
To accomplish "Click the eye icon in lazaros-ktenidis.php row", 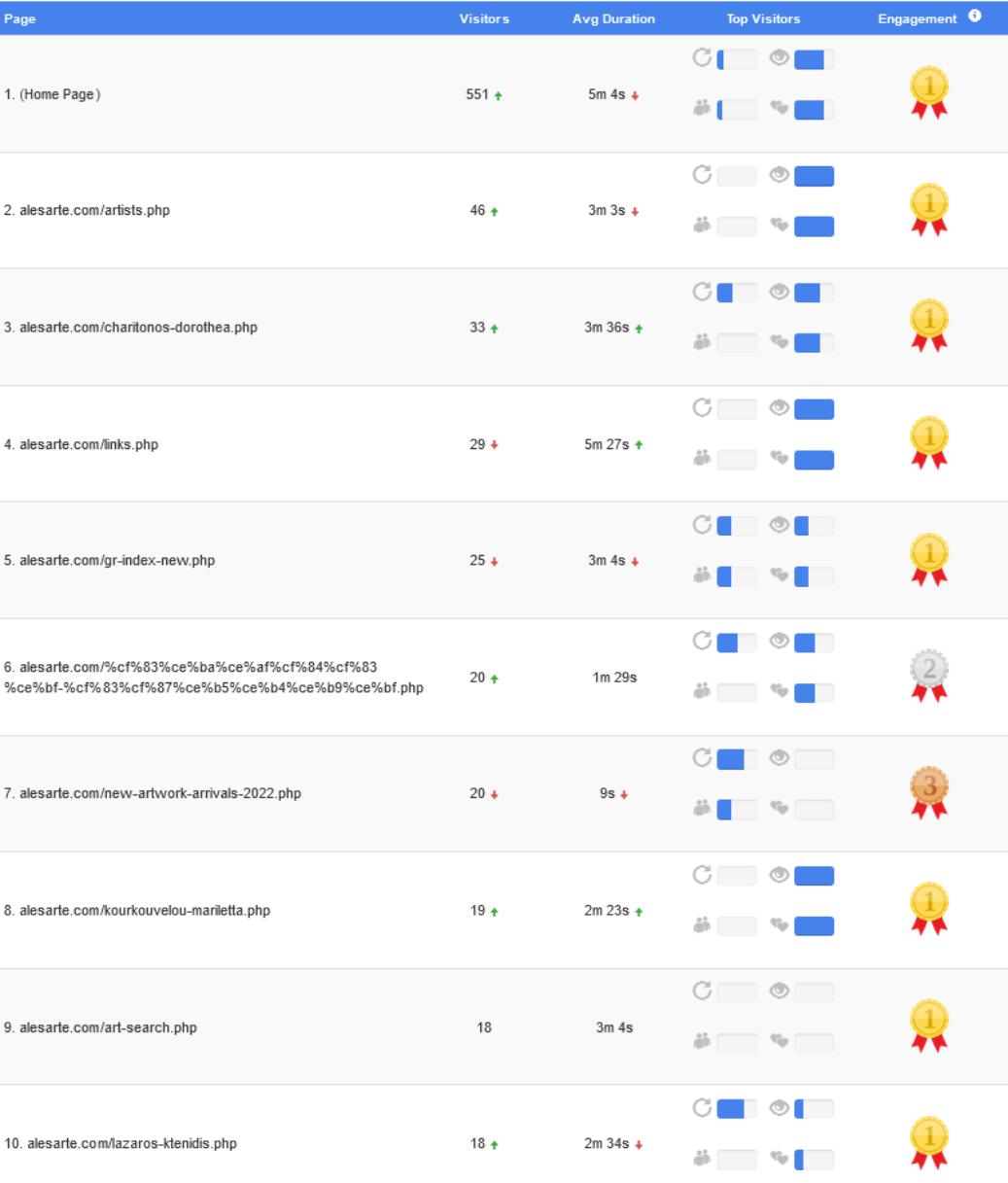I will point(779,1109).
